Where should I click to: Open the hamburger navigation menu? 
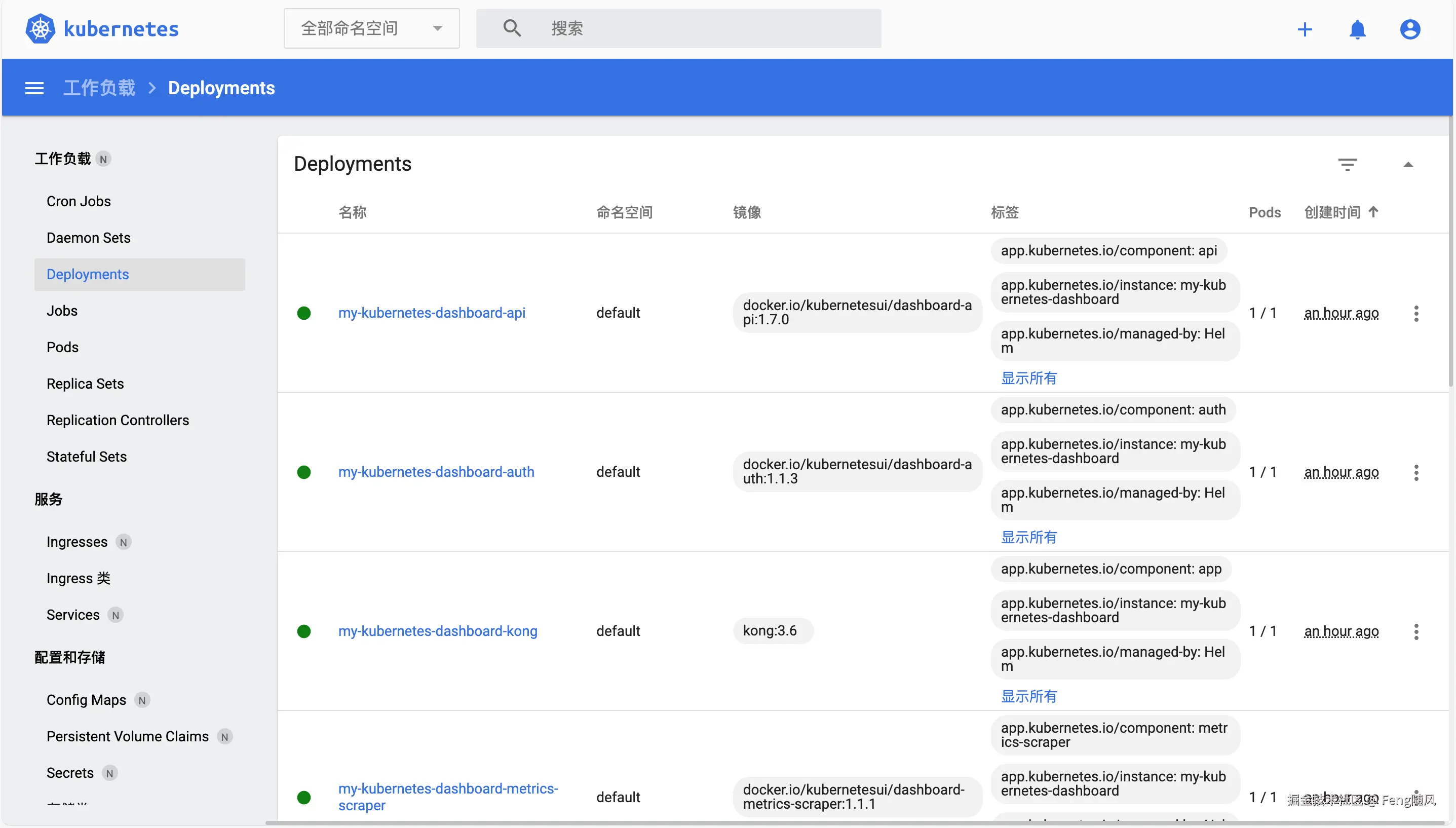click(34, 88)
